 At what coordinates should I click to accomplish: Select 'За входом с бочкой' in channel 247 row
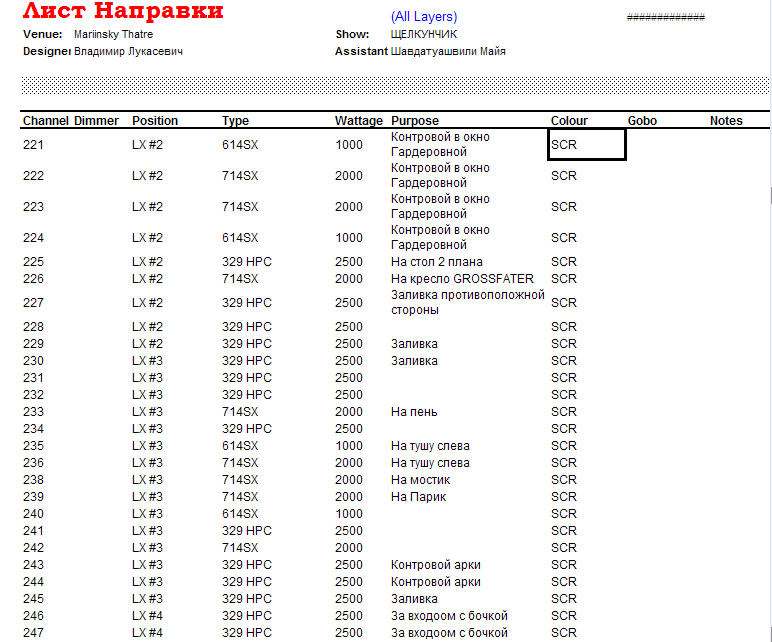(x=449, y=633)
